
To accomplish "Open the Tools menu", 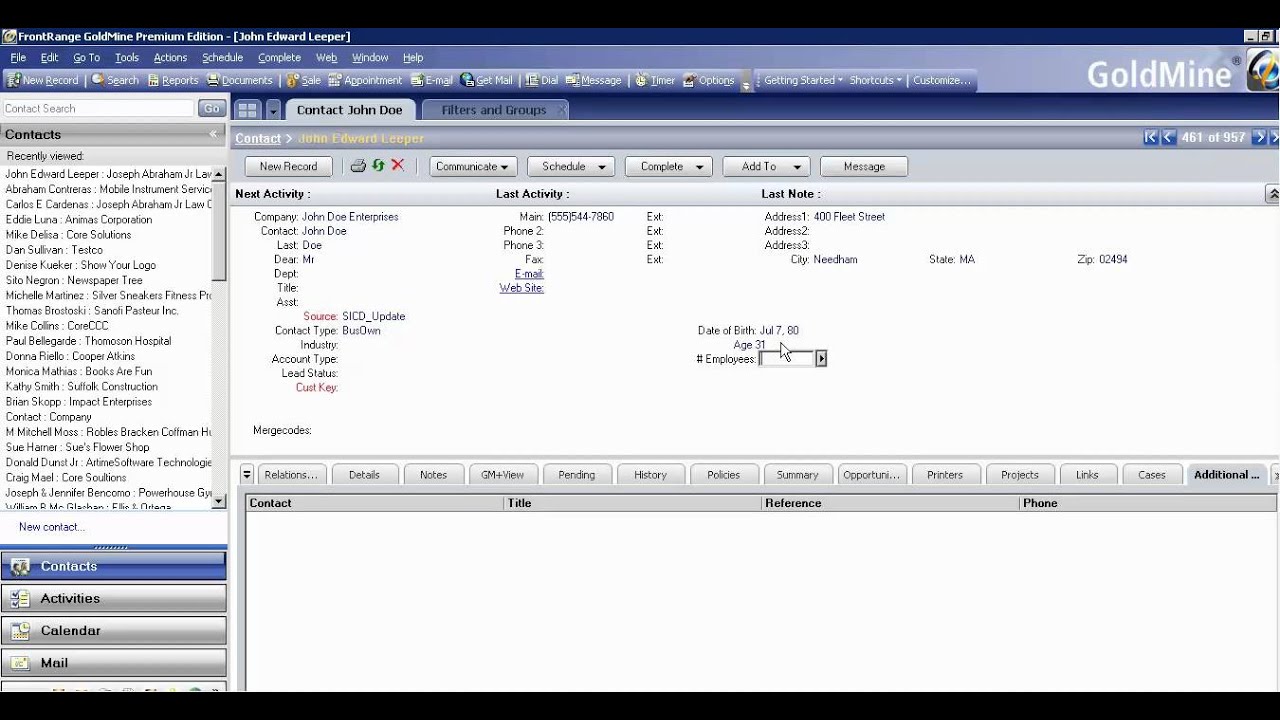I will click(x=127, y=58).
